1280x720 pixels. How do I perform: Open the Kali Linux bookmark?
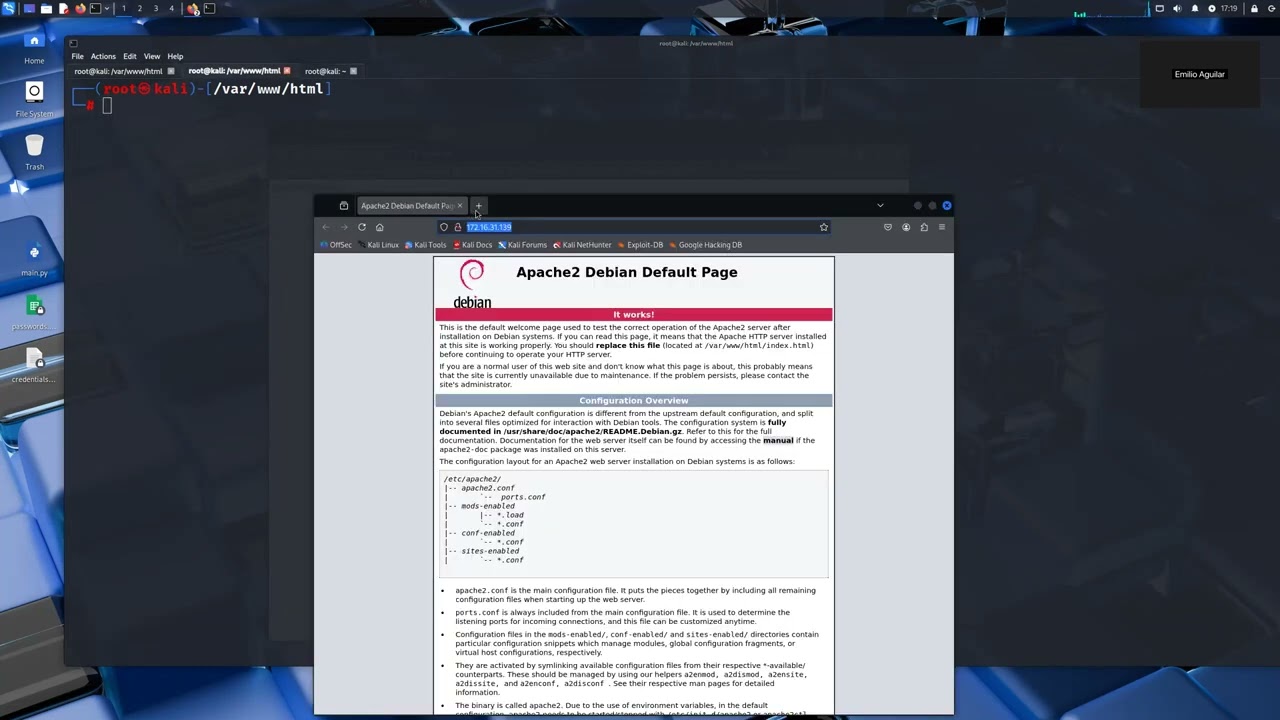[378, 245]
